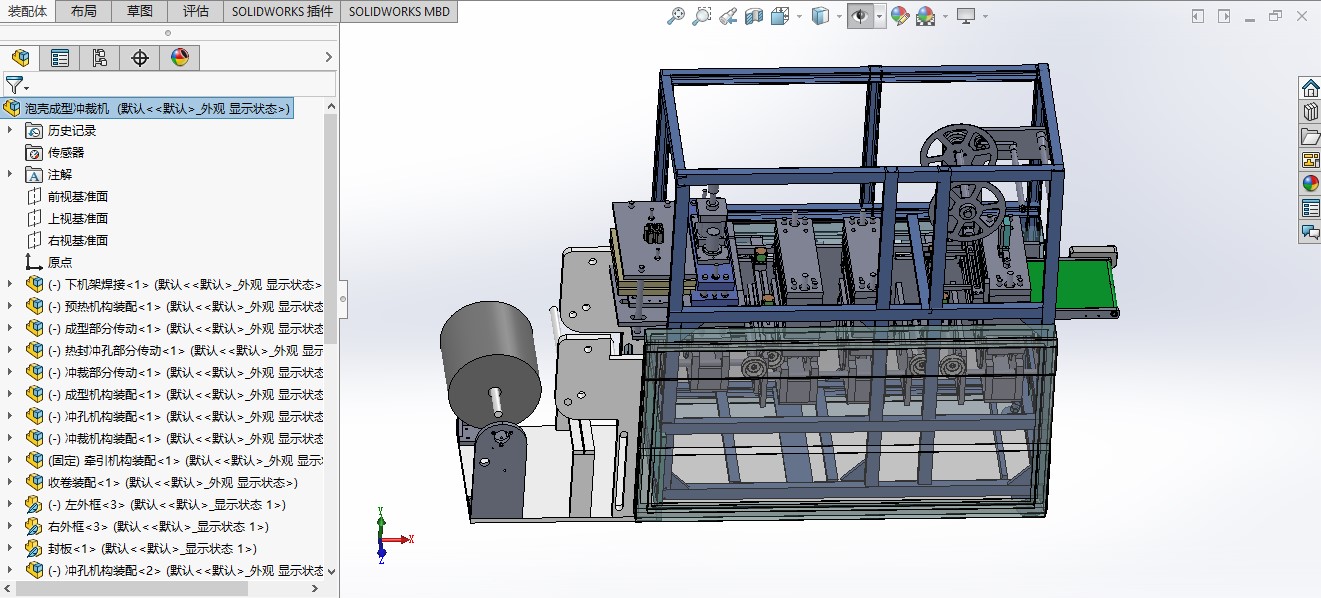Image resolution: width=1321 pixels, height=598 pixels.
Task: Open the SOLIDWORKS MBD tab
Action: pos(400,11)
